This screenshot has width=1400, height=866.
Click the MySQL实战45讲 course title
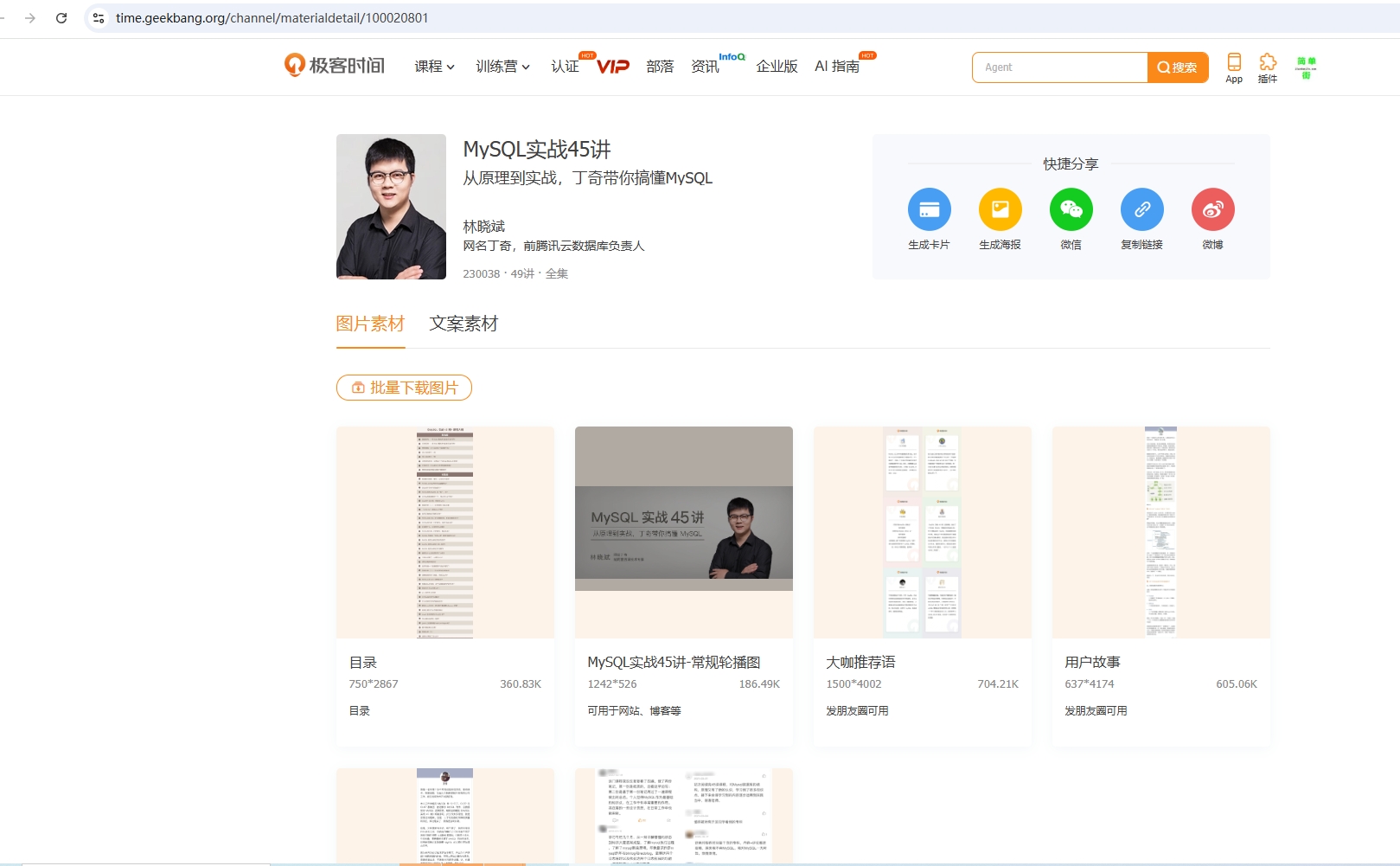537,150
